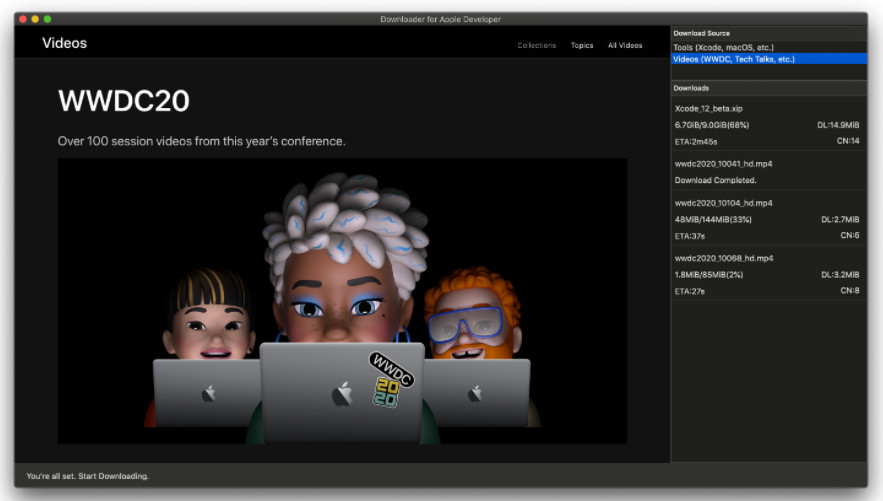This screenshot has height=501, width=883.
Task: Open the Collections link
Action: click(536, 45)
